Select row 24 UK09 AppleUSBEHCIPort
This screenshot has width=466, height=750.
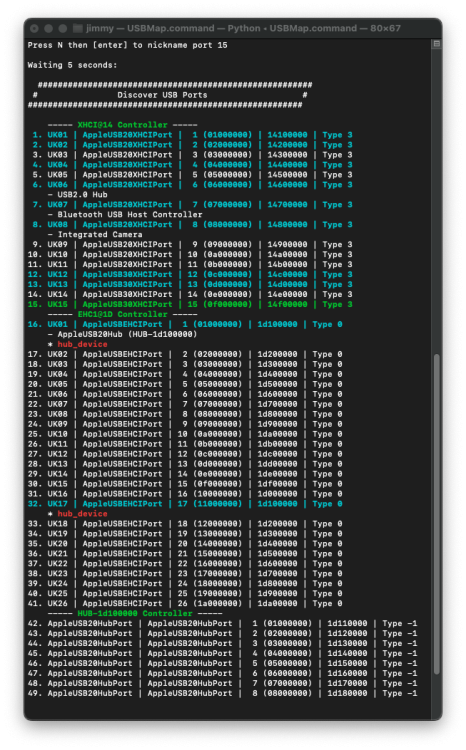pyautogui.click(x=185, y=424)
